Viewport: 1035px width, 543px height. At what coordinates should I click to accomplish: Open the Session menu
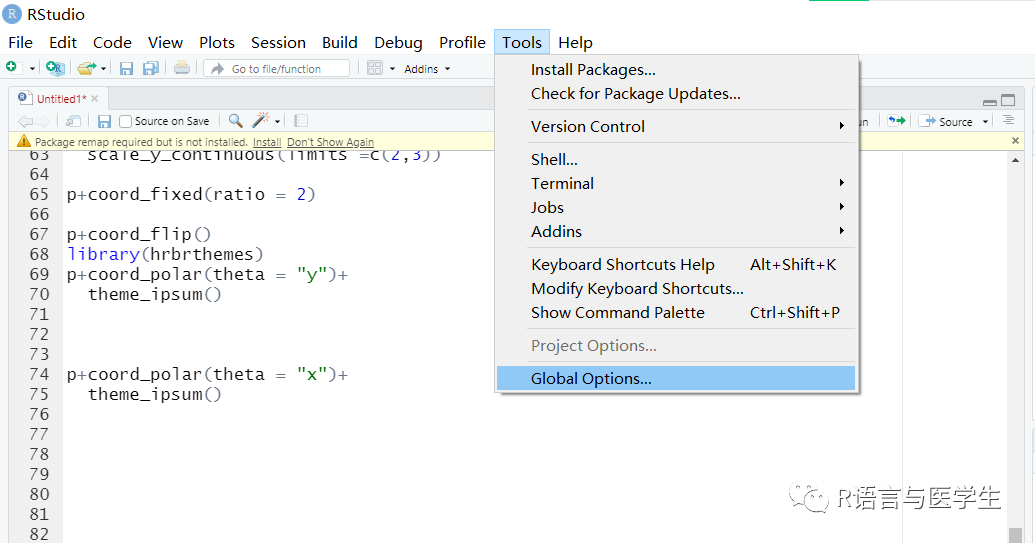click(x=278, y=42)
